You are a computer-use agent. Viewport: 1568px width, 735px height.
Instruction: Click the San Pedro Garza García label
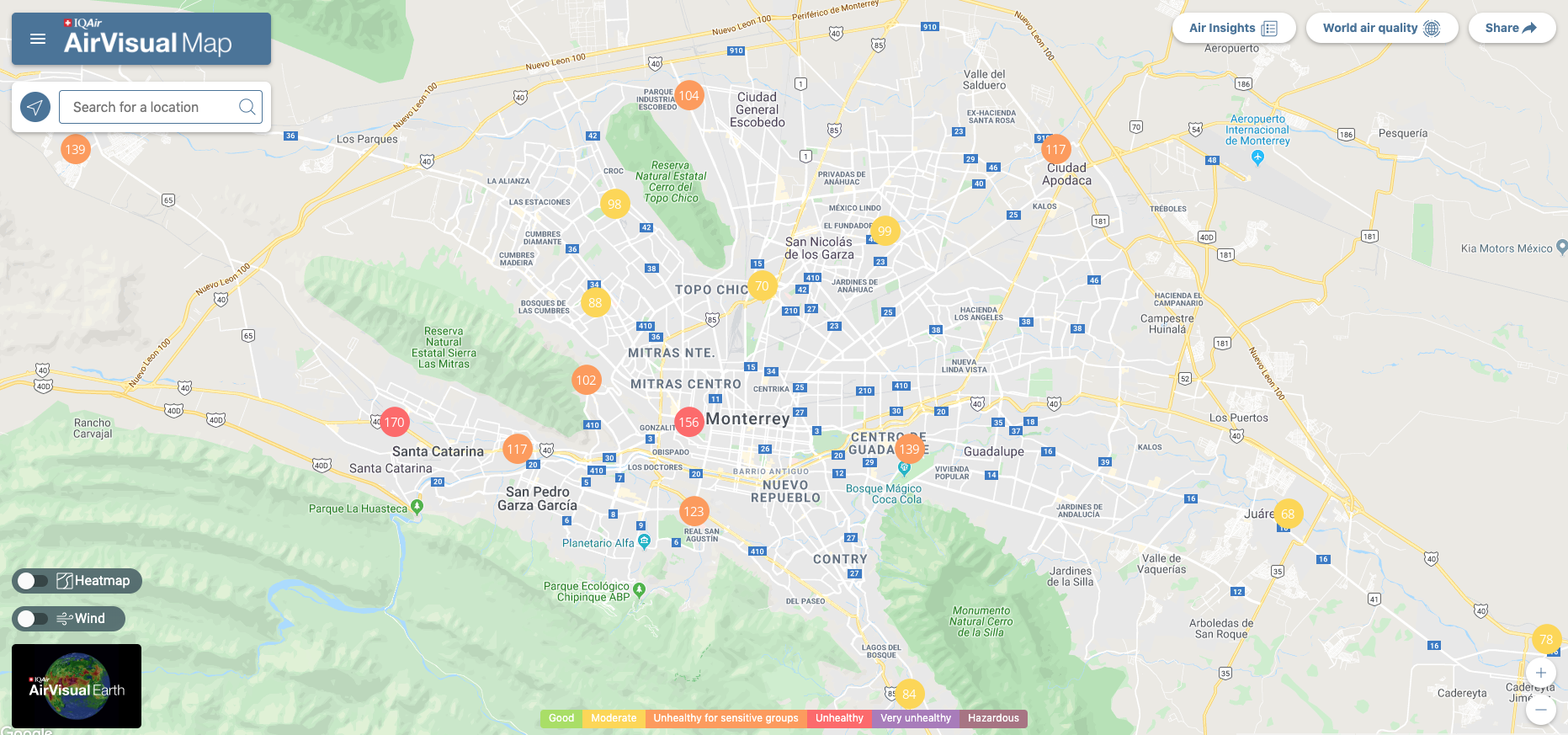tap(537, 498)
